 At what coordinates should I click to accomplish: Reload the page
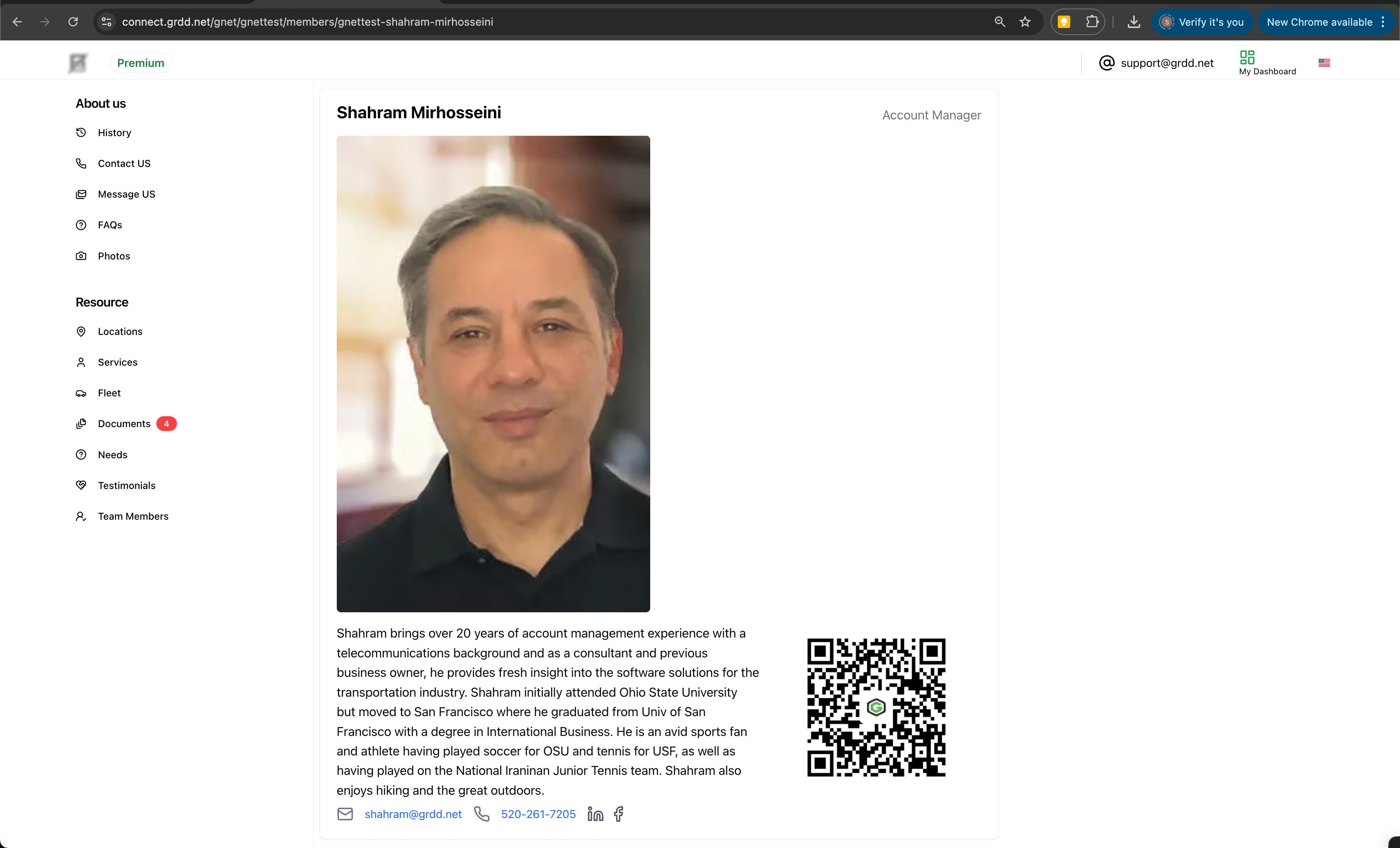[73, 22]
